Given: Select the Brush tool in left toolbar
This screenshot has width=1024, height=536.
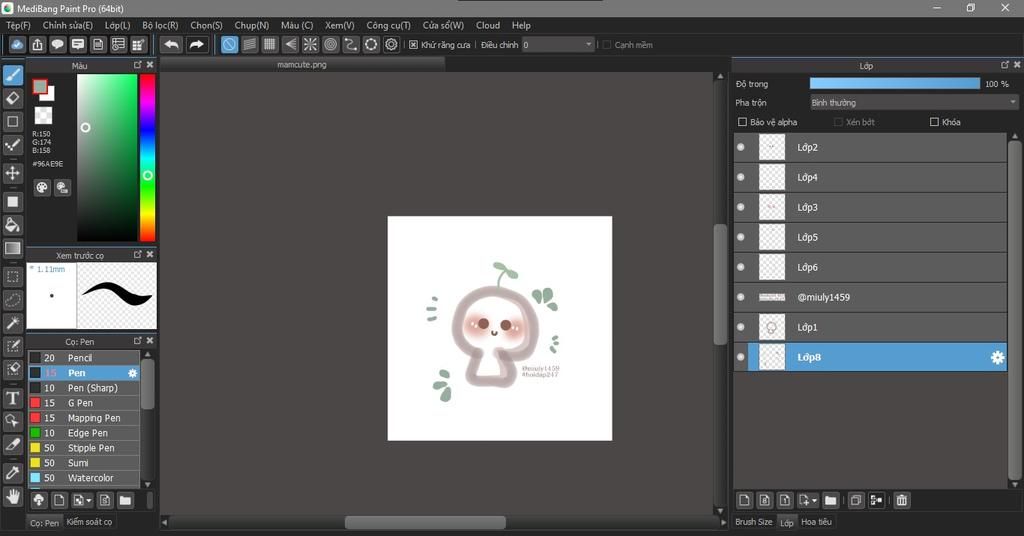Looking at the screenshot, I should click(x=12, y=75).
